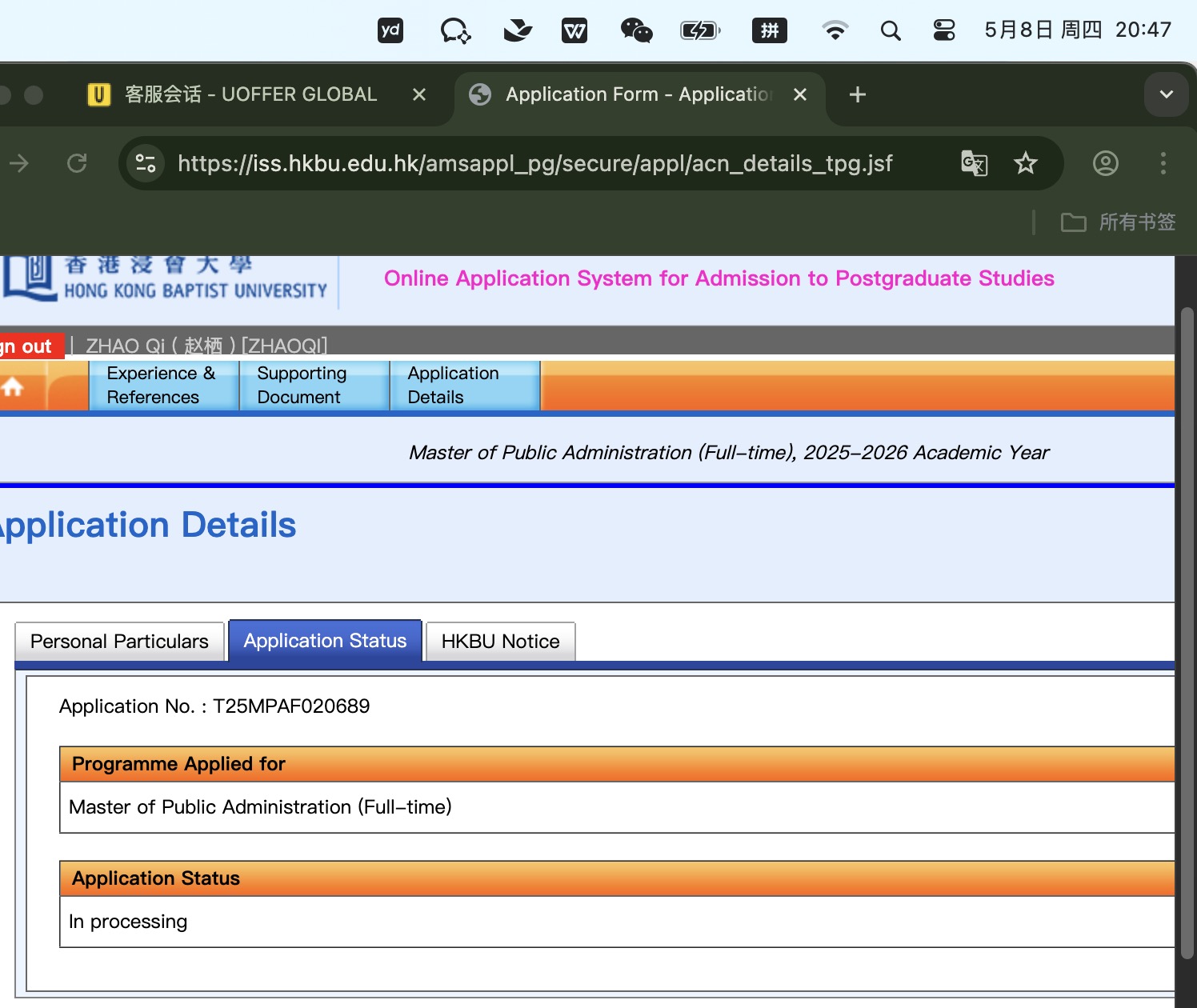Open Spotlight search in menu bar
The width and height of the screenshot is (1197, 1008).
pyautogui.click(x=890, y=30)
